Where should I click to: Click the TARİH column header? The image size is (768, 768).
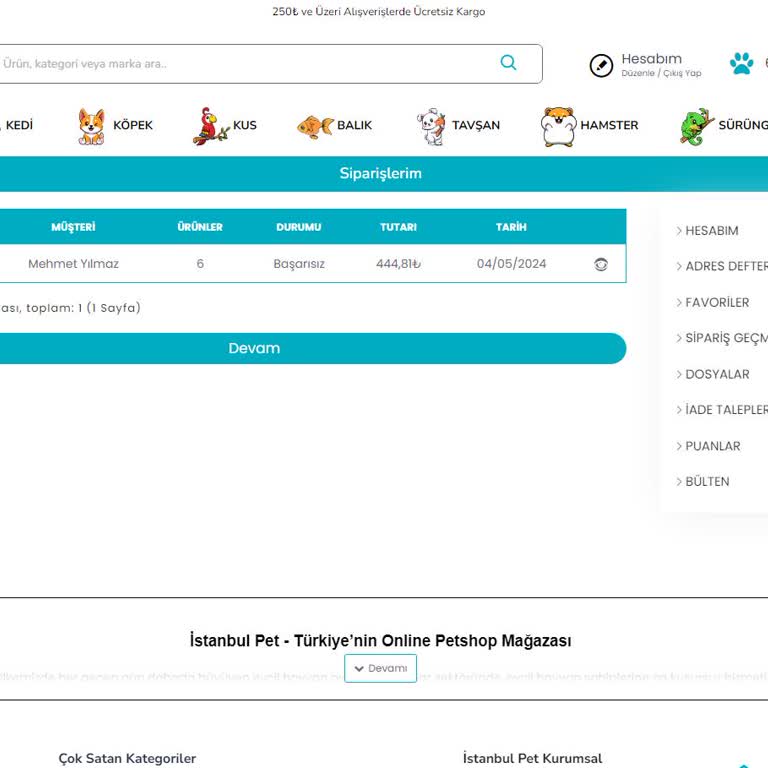(511, 227)
